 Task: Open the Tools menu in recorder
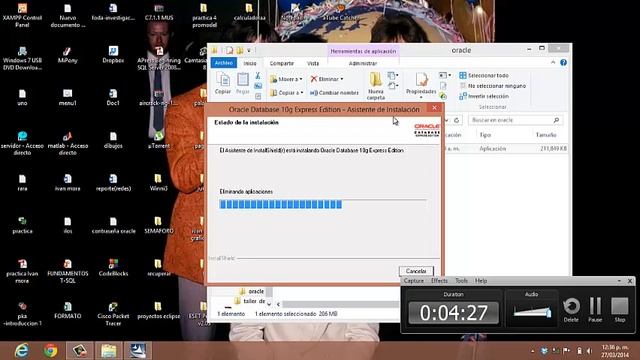(x=461, y=281)
